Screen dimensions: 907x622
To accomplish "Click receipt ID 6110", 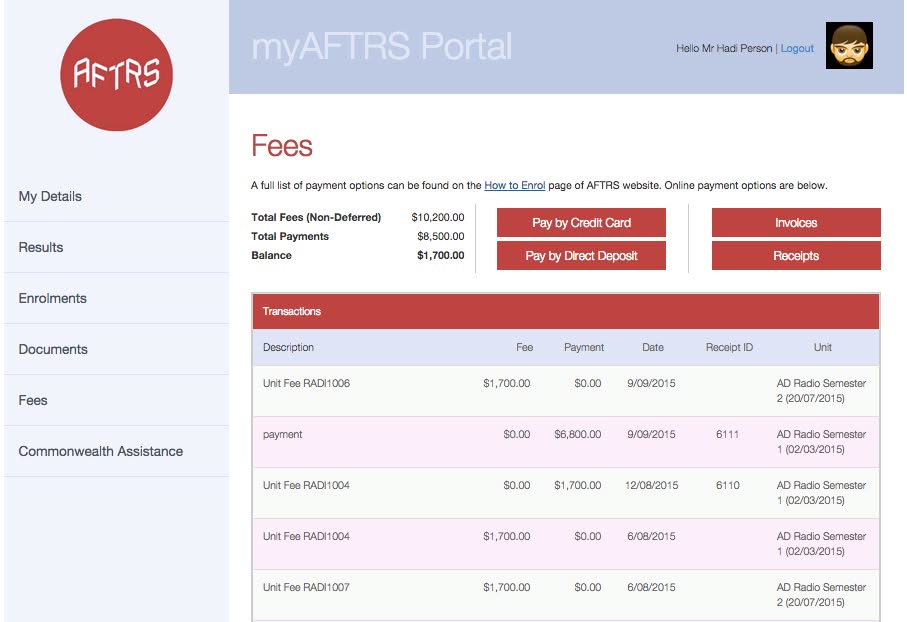I will point(727,485).
